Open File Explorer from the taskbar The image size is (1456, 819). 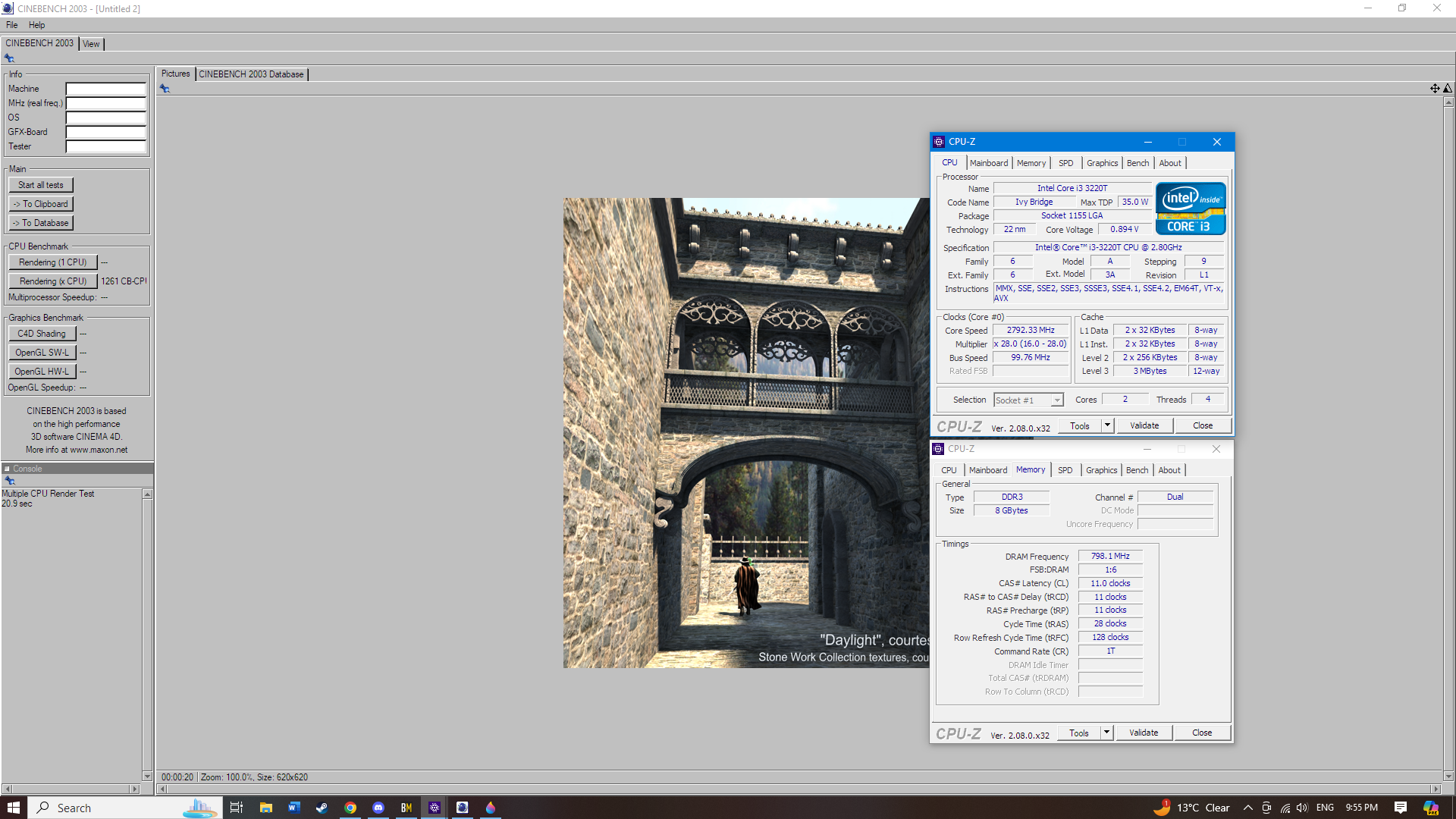point(265,808)
